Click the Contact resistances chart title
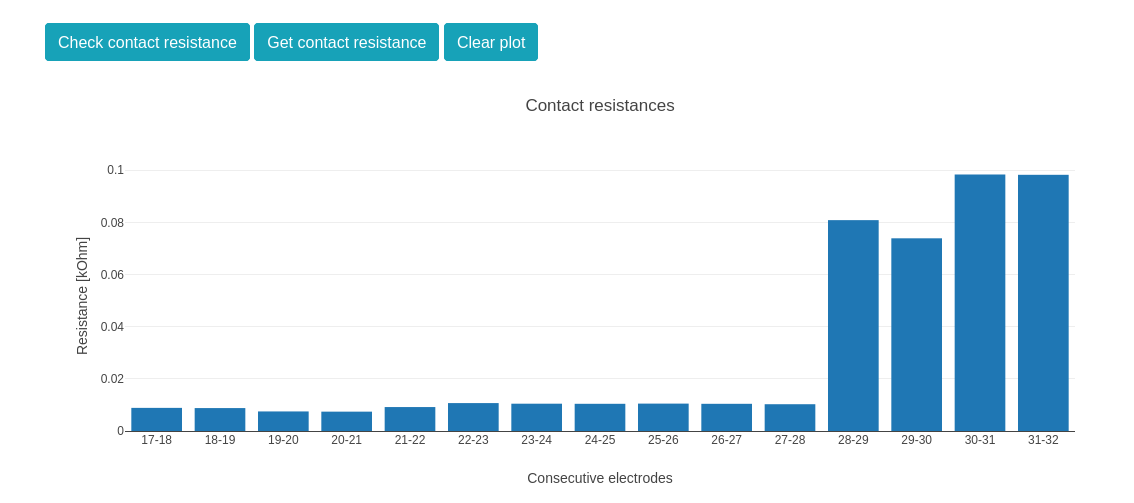 tap(599, 106)
